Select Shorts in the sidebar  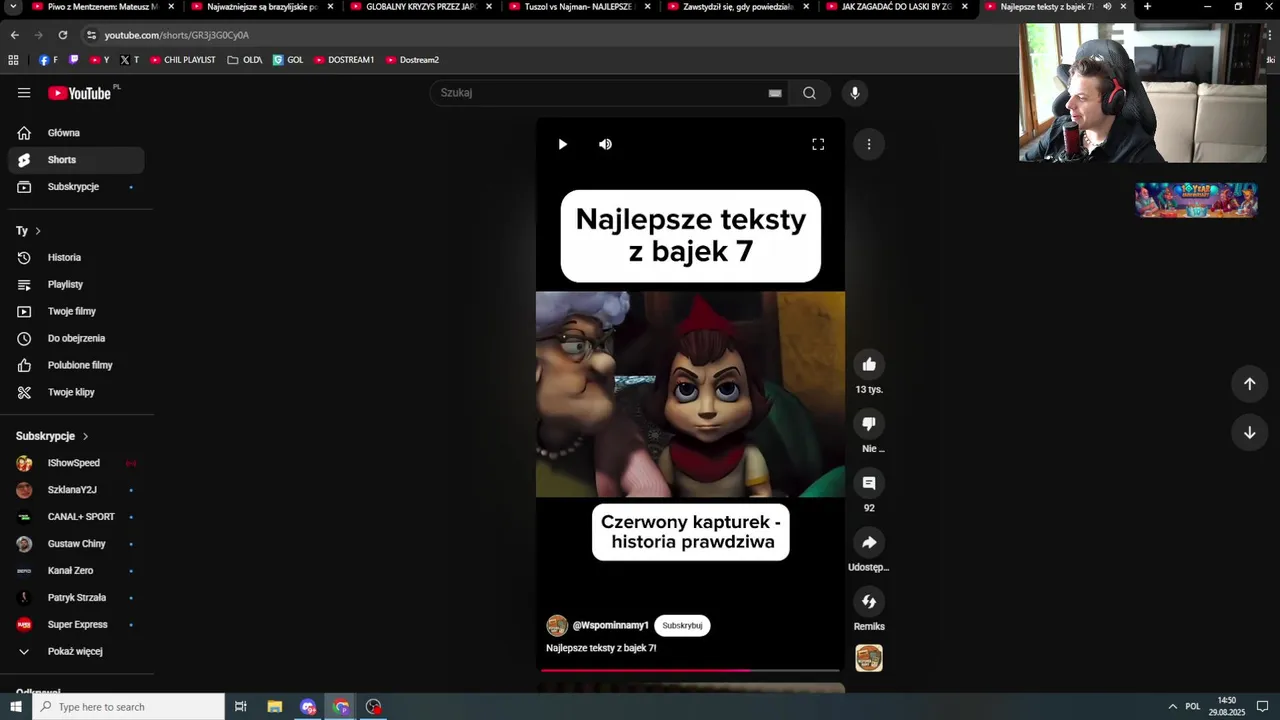76,160
